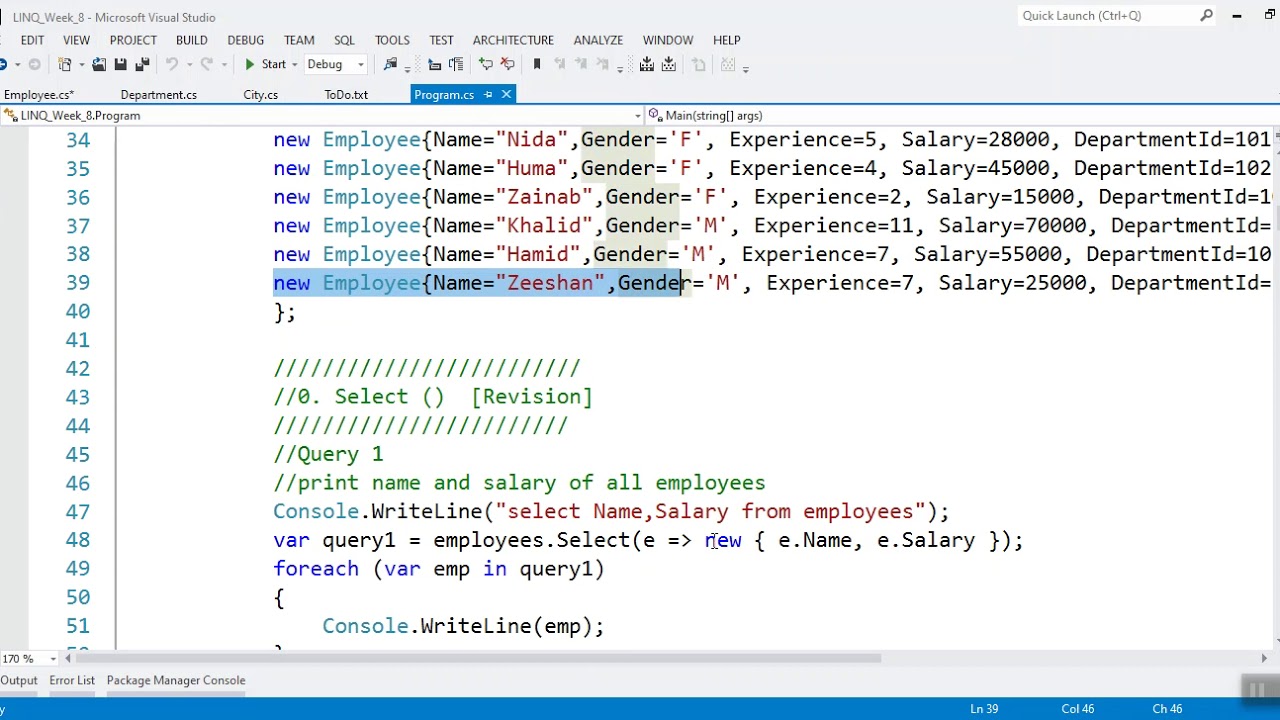
Task: Open the redo history dropdown arrow
Action: coord(224,65)
